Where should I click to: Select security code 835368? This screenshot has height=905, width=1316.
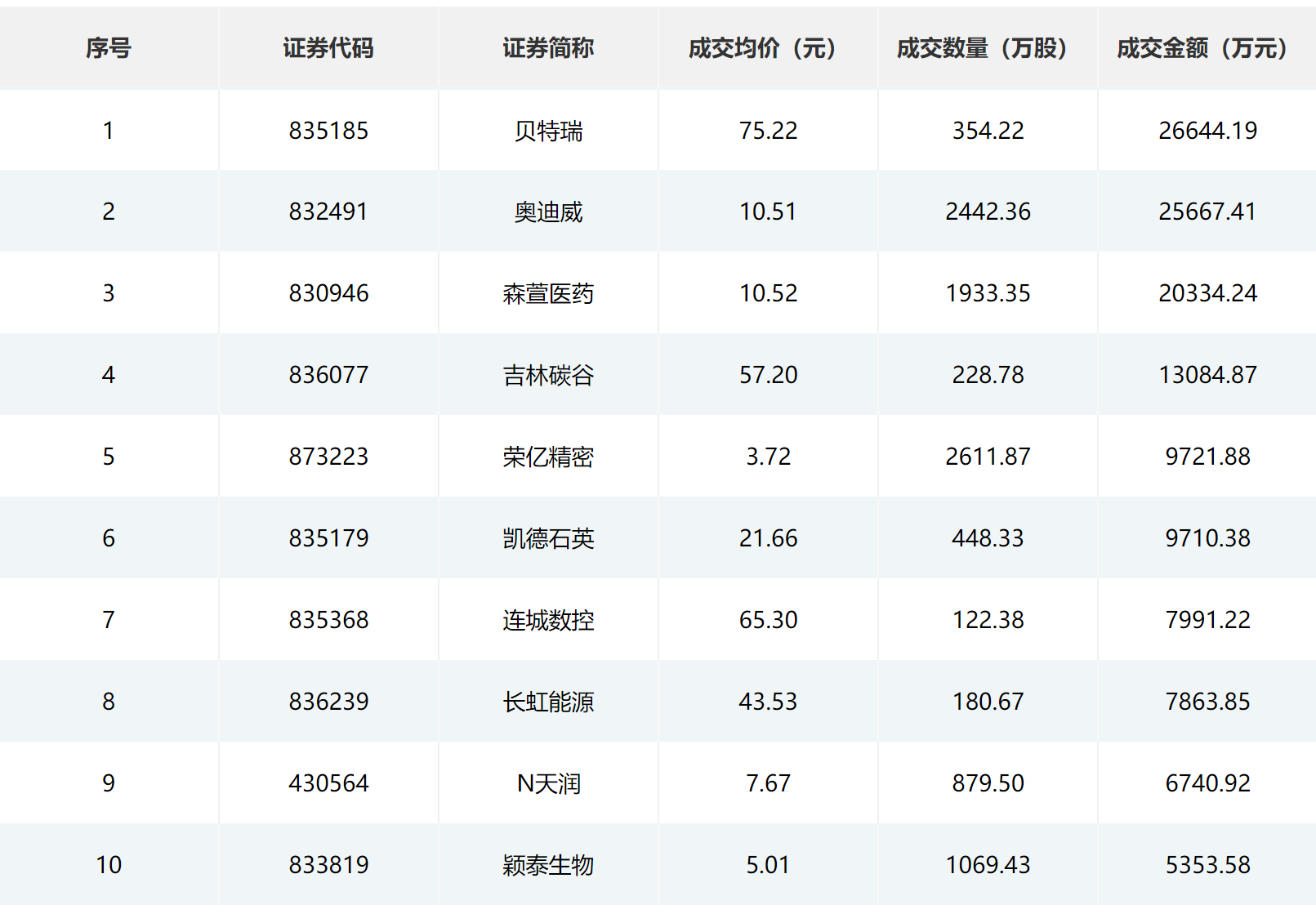(328, 620)
